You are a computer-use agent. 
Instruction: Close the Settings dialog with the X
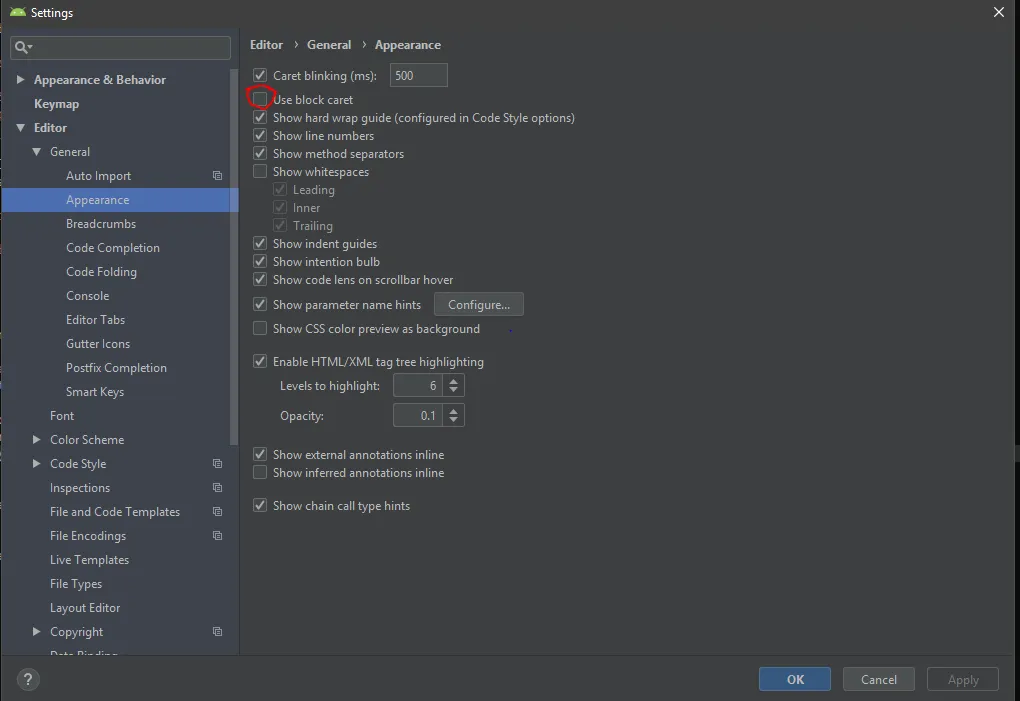tap(999, 12)
